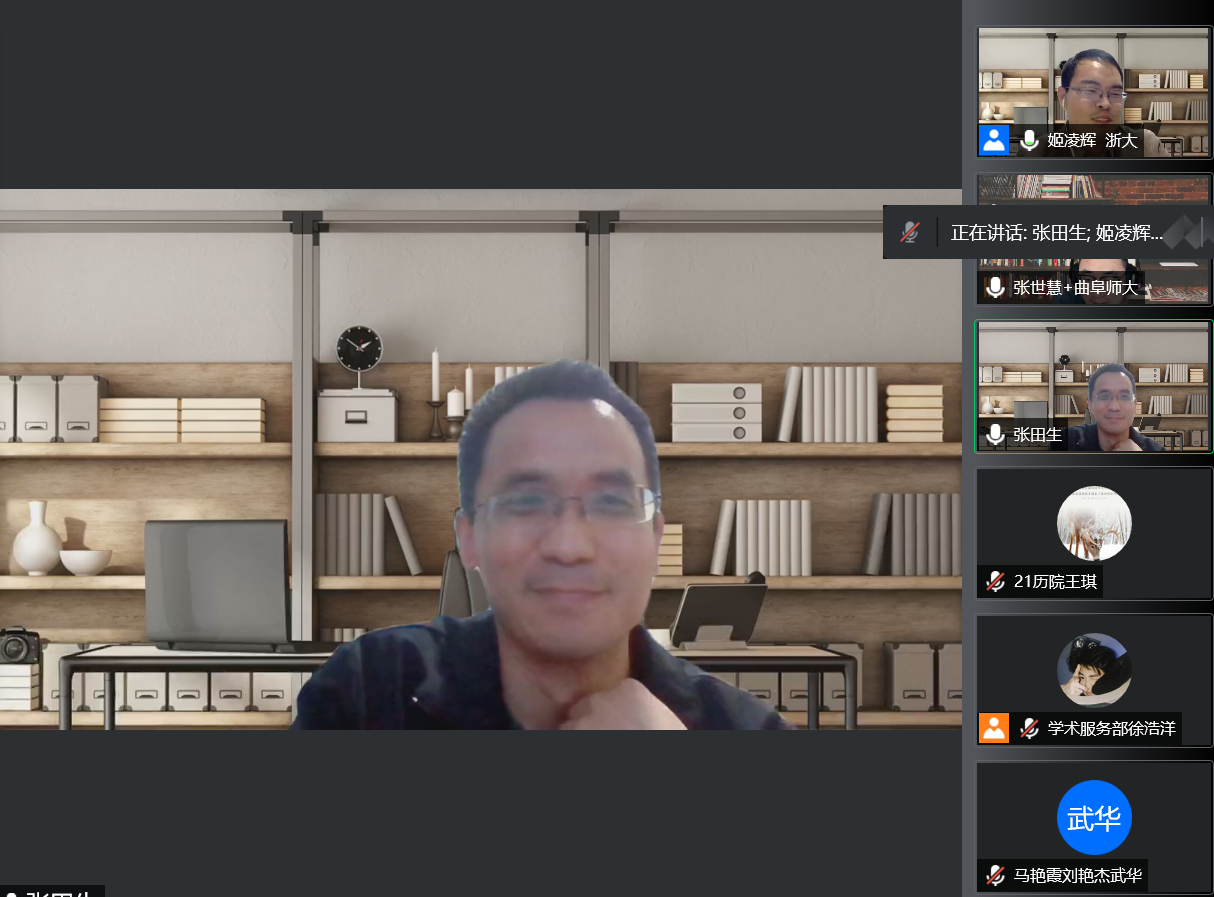The height and width of the screenshot is (897, 1214).
Task: Click the muted mic icon beside 学术服务部徐浩洋
Action: tap(1029, 729)
